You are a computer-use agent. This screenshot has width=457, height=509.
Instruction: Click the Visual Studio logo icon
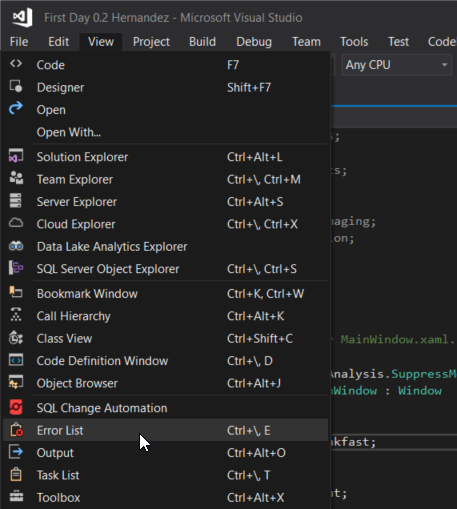point(22,17)
